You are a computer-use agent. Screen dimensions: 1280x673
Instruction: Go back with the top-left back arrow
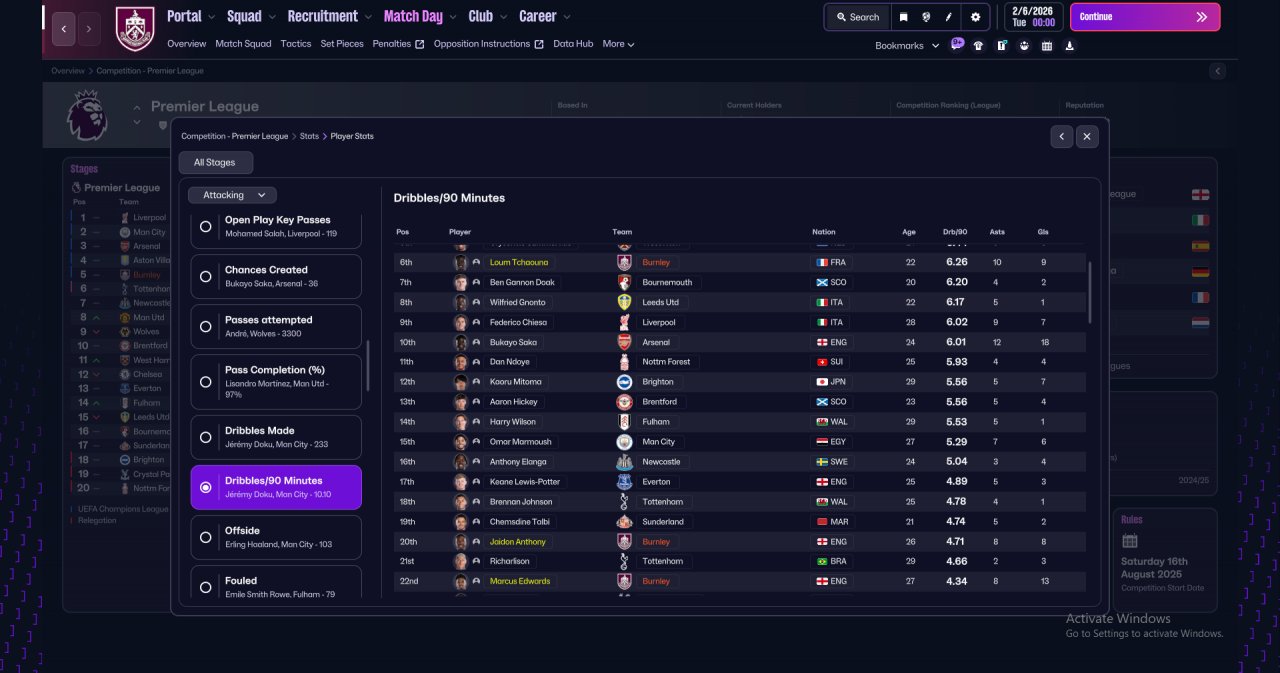(x=63, y=28)
